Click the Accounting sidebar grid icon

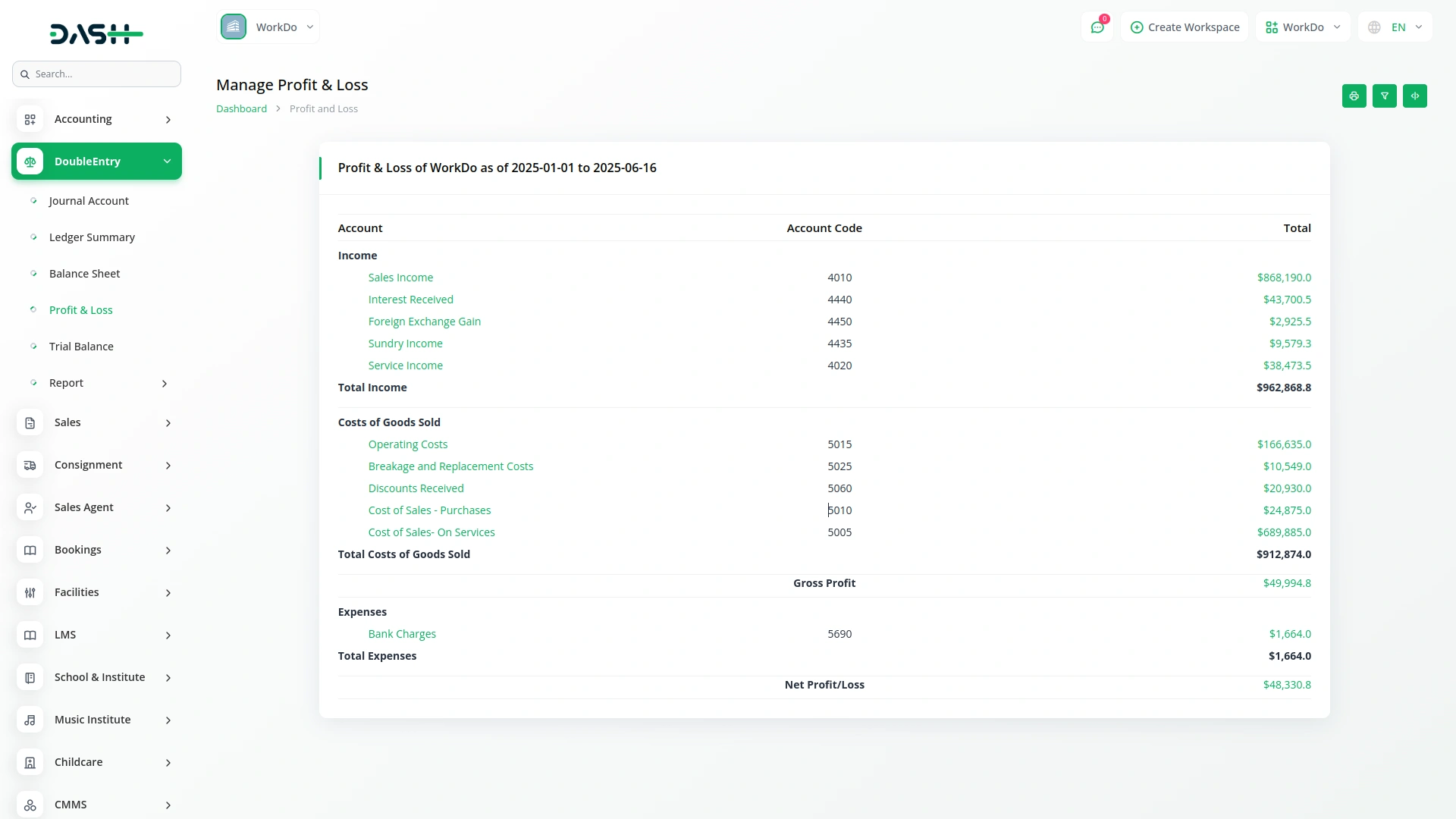pyautogui.click(x=30, y=120)
